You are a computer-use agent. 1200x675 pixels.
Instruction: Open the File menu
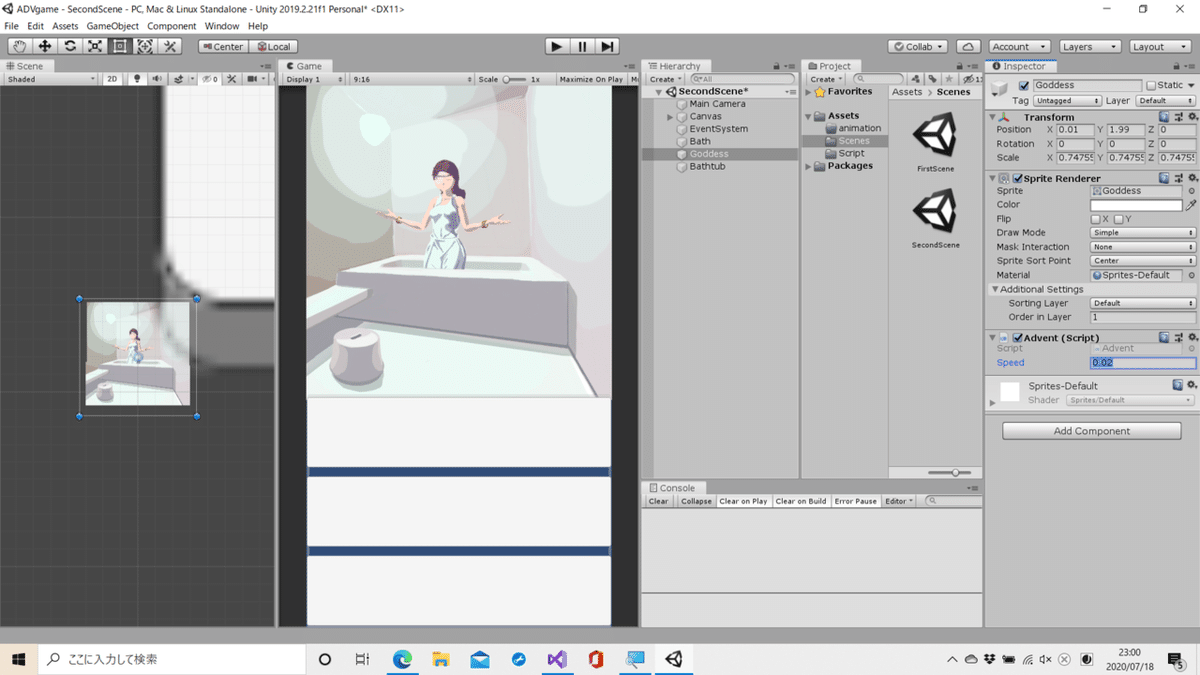coord(11,26)
